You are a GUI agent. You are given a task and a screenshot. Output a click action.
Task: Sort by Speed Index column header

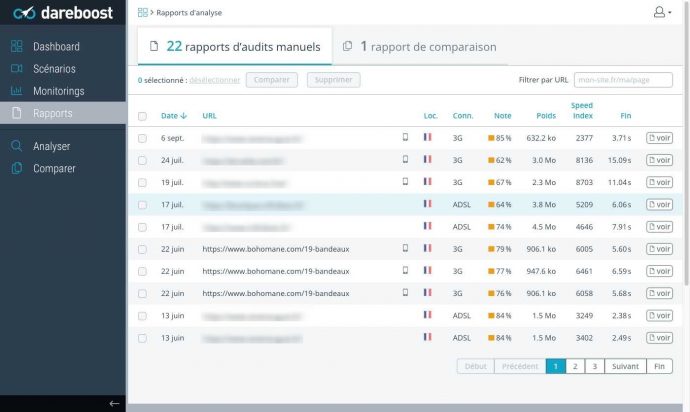click(x=582, y=110)
